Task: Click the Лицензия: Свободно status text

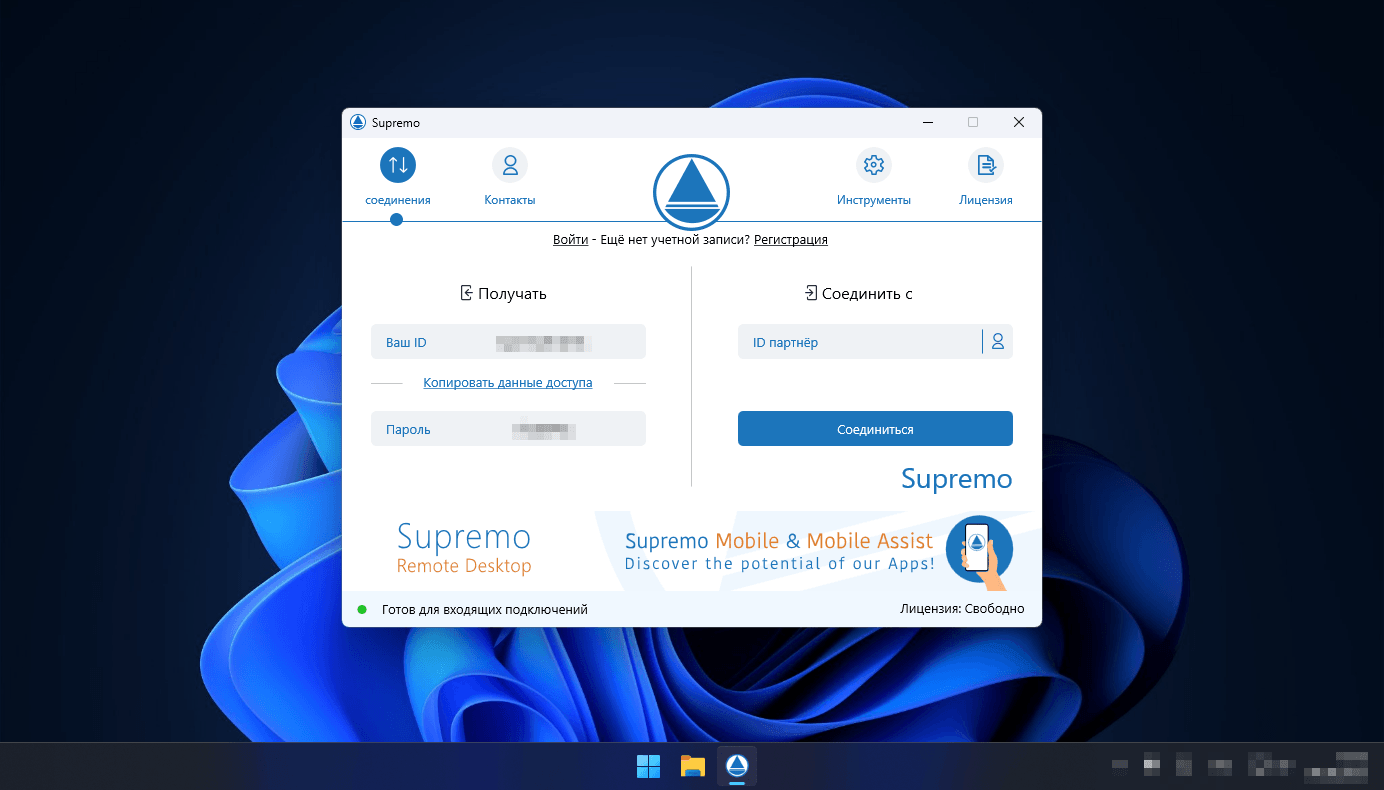Action: (x=962, y=609)
